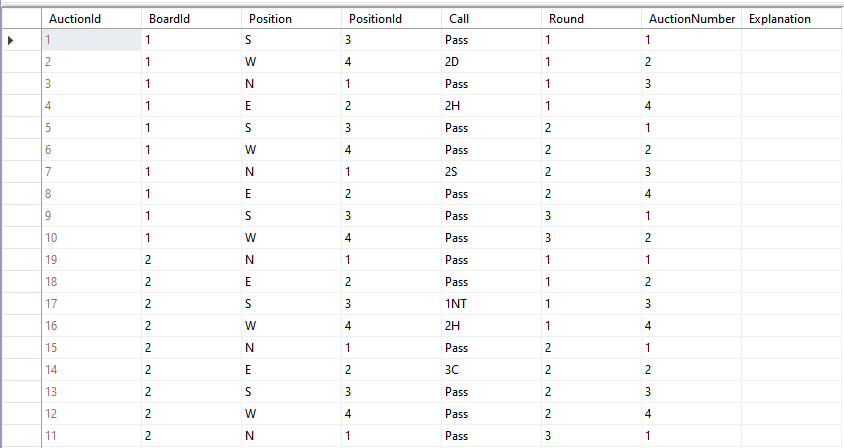The width and height of the screenshot is (844, 448).
Task: Click the Round column header
Action: [592, 19]
